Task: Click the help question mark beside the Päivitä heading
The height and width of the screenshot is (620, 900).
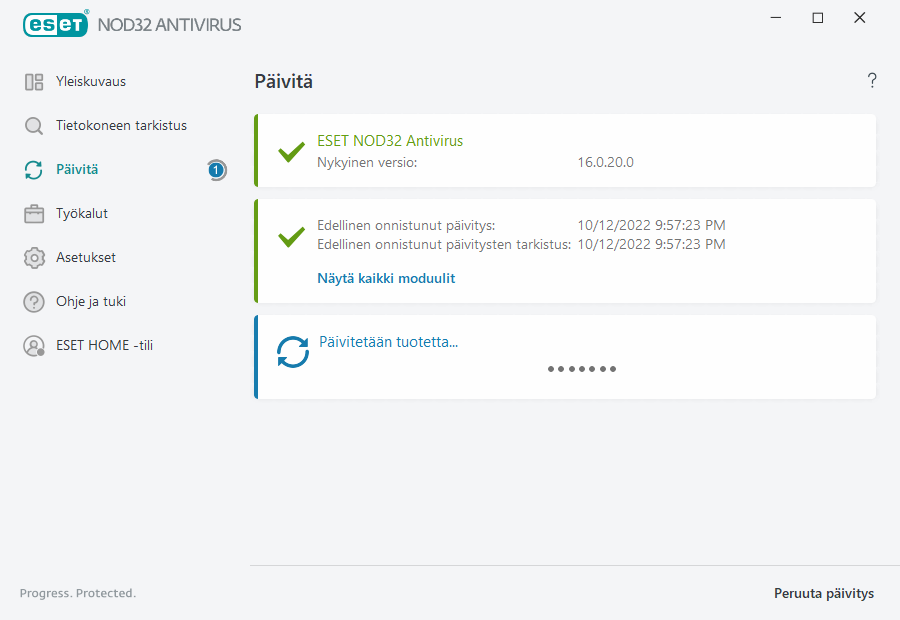Action: click(x=871, y=81)
